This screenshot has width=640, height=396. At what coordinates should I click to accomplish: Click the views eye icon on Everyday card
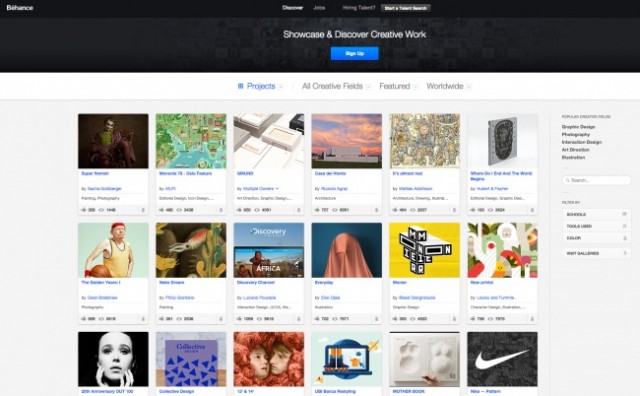(335, 319)
